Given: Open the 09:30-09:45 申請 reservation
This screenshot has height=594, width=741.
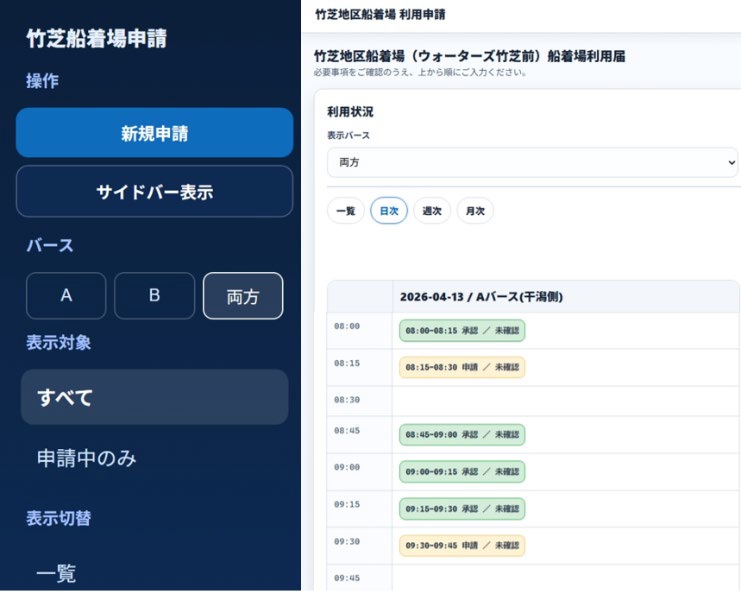Looking at the screenshot, I should click(x=462, y=545).
